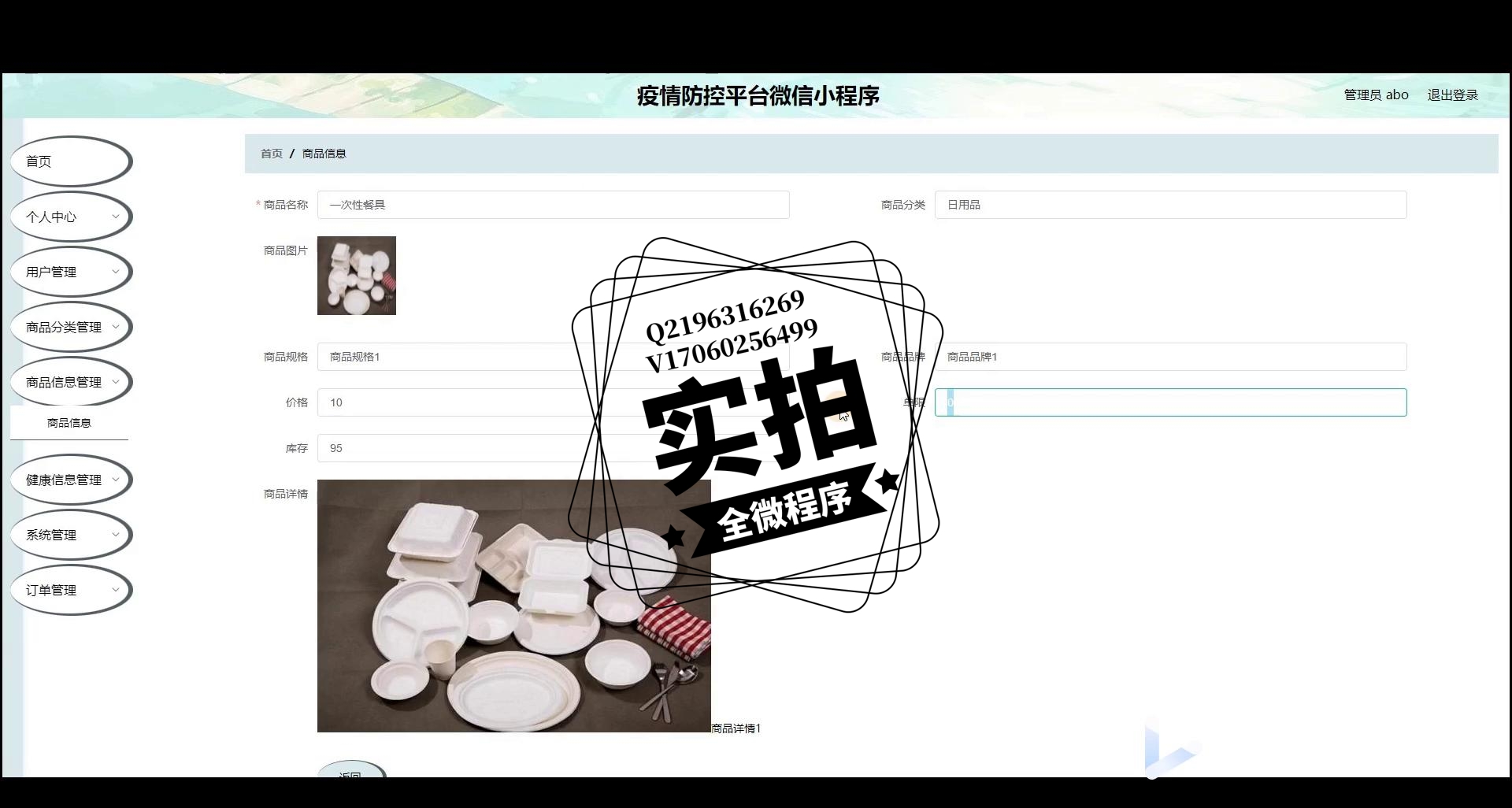Select the 商品信息 submenu entry
This screenshot has height=808, width=1512.
click(69, 423)
